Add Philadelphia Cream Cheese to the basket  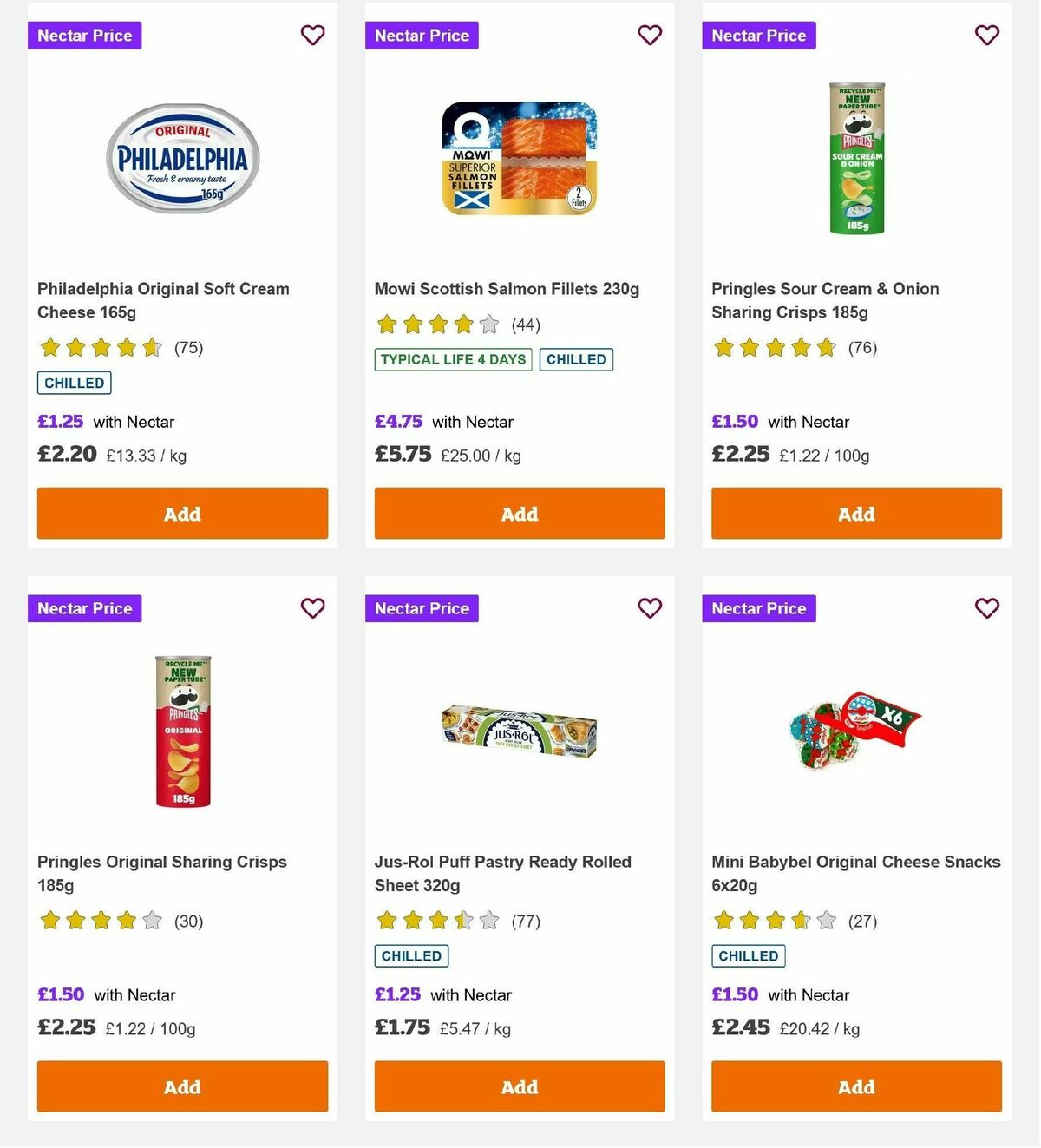pos(182,514)
